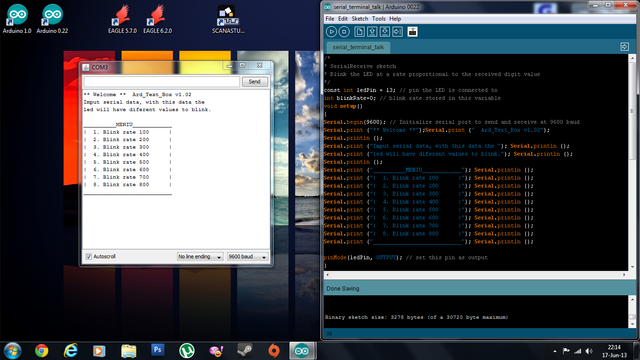Screen dimensions: 640x360
Task: Open uTorrent from the taskbar
Action: click(x=187, y=351)
